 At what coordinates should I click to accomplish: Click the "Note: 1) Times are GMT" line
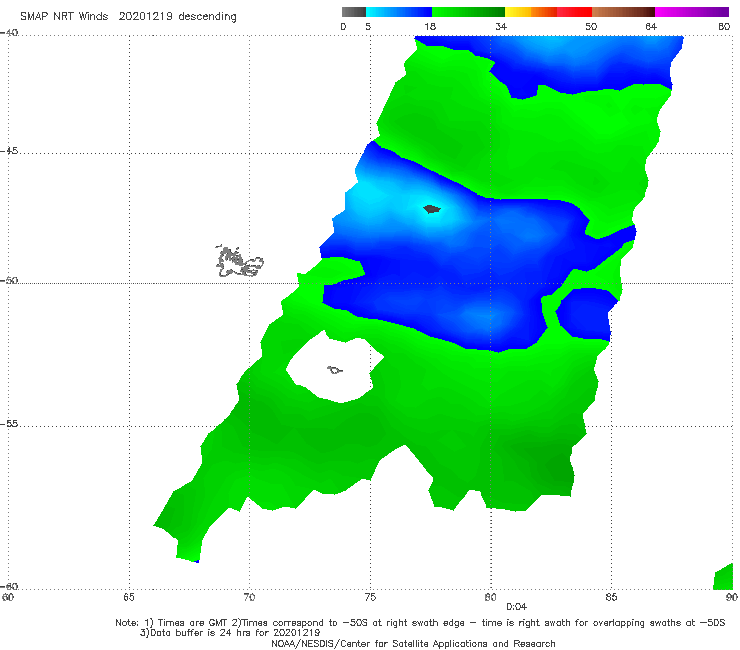point(420,623)
